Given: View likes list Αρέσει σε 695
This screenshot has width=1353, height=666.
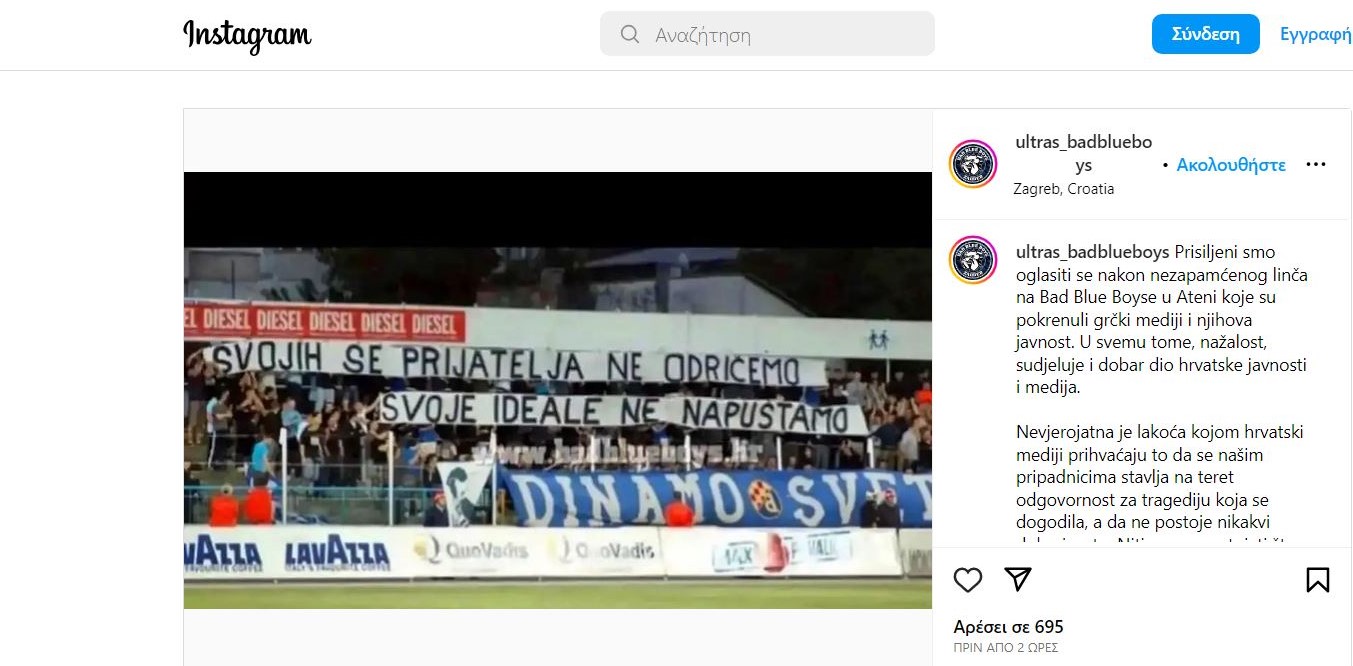Looking at the screenshot, I should (1008, 627).
